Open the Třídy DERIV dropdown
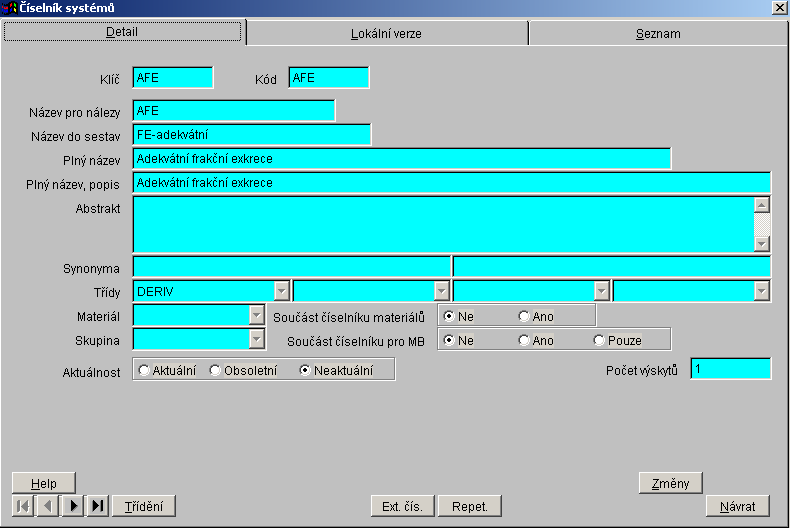This screenshot has height=528, width=790. 281,291
